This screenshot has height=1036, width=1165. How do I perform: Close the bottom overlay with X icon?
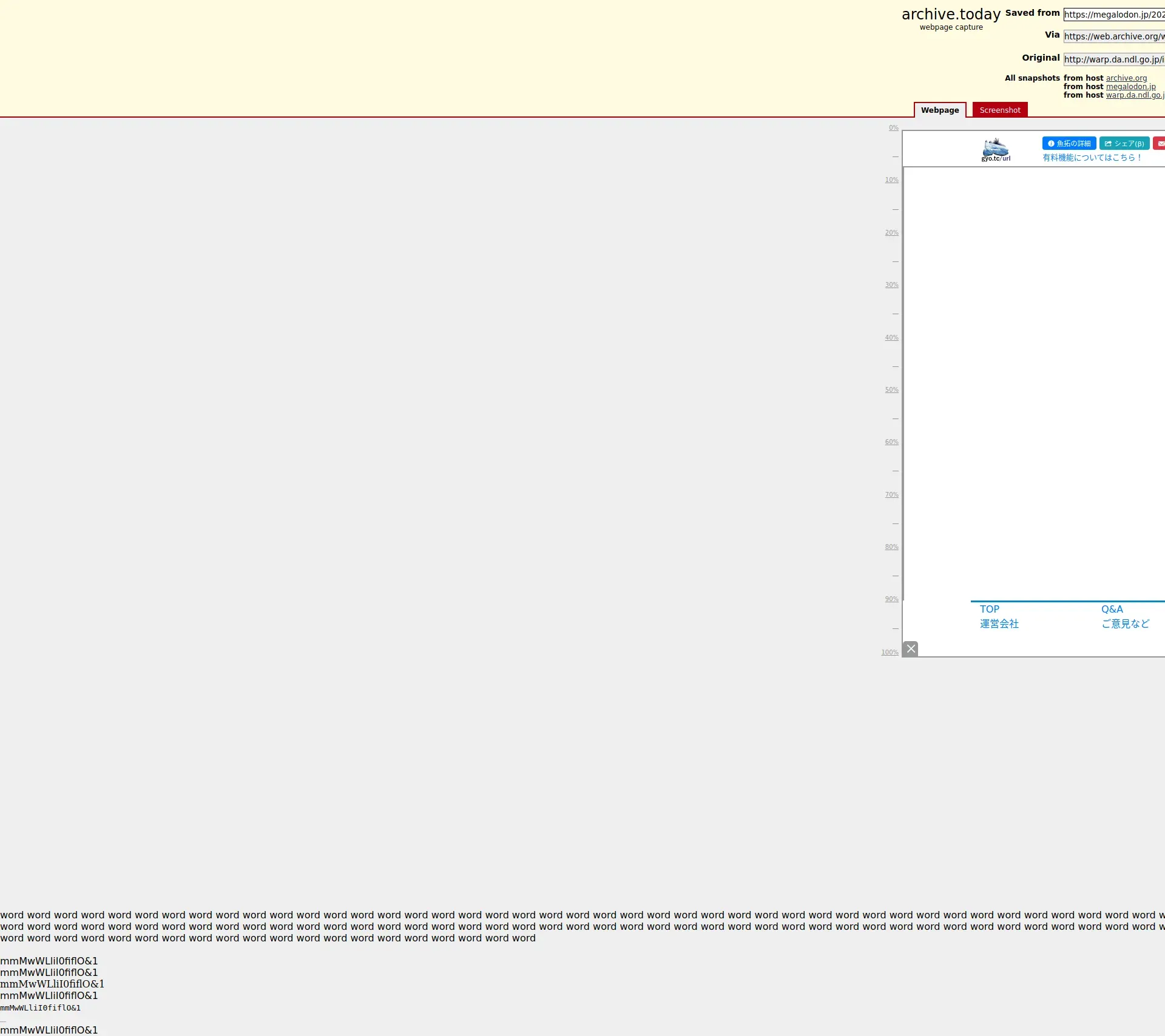click(910, 648)
